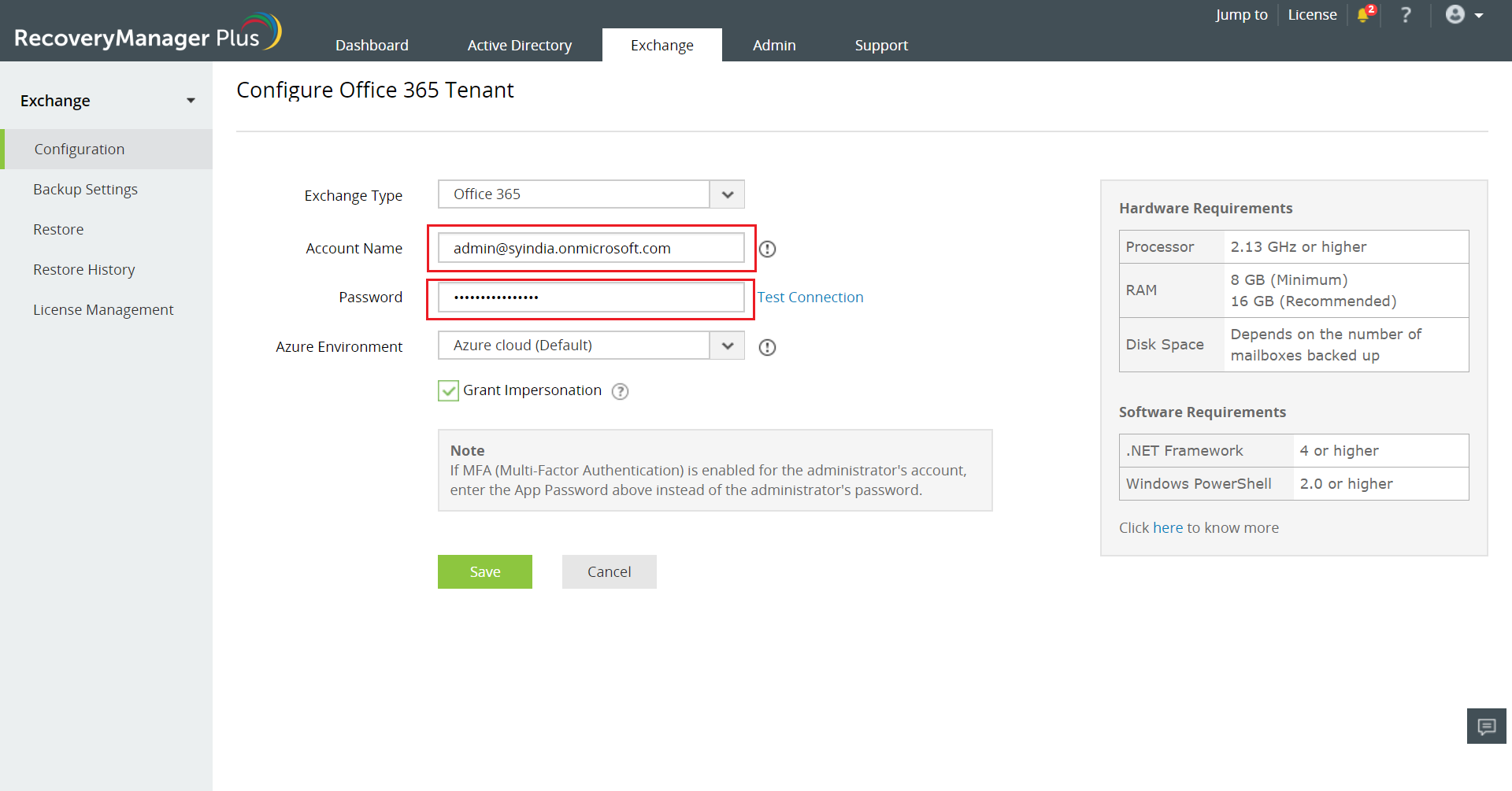Click the Save button

tap(485, 572)
